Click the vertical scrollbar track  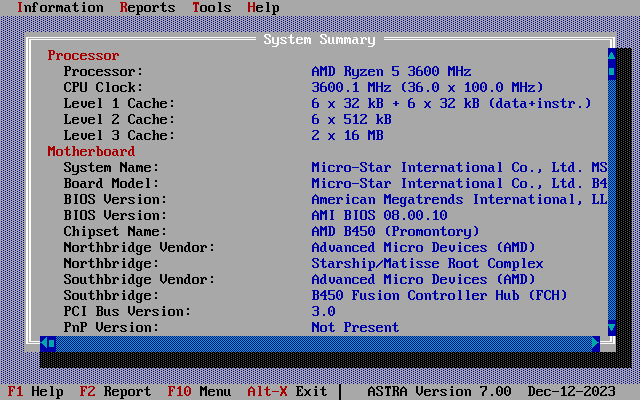pyautogui.click(x=611, y=200)
